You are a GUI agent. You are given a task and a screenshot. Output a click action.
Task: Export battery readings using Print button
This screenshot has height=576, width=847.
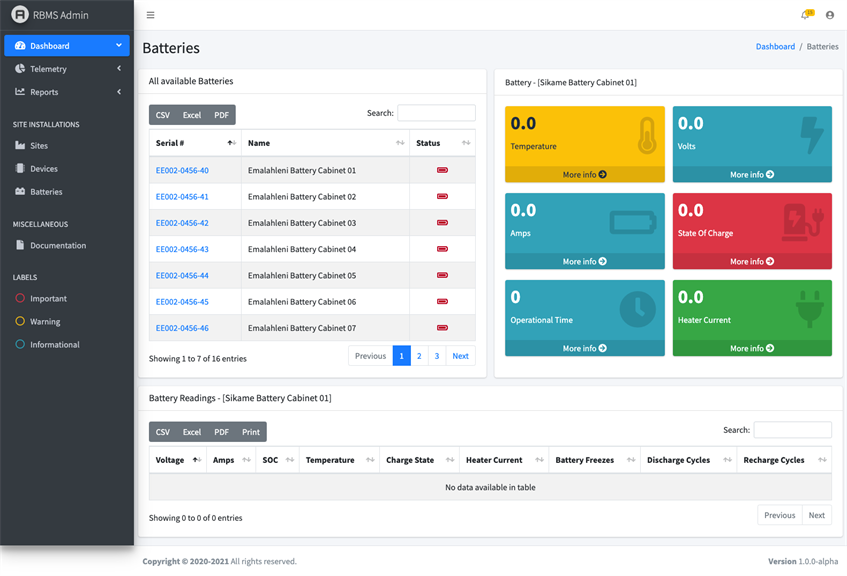pos(251,432)
